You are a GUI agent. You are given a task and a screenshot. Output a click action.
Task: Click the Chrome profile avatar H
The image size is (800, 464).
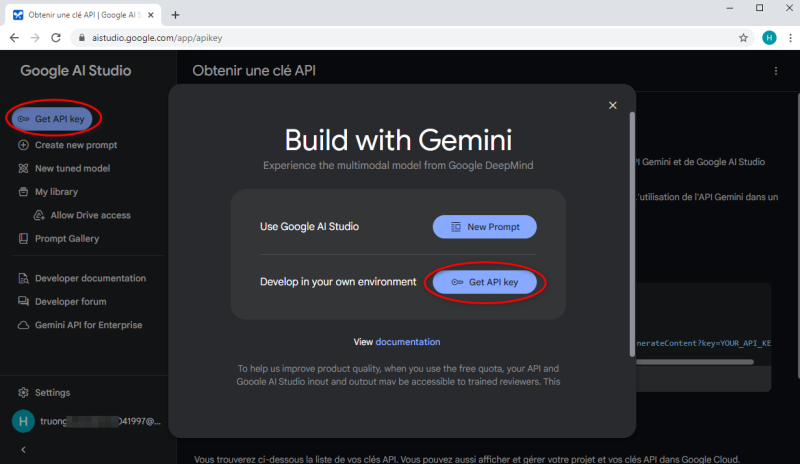769,38
